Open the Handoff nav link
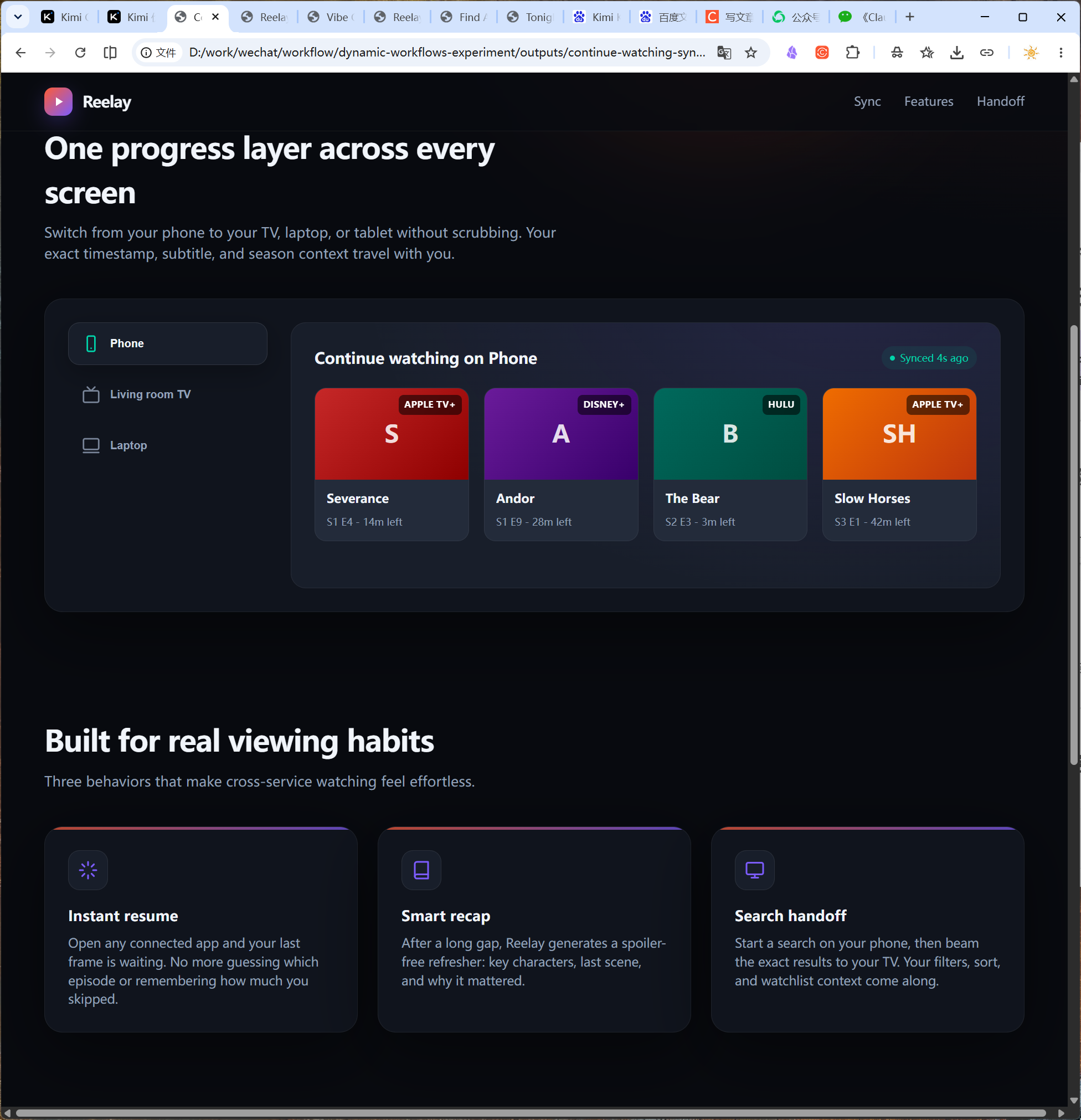The image size is (1081, 1120). 1001,102
